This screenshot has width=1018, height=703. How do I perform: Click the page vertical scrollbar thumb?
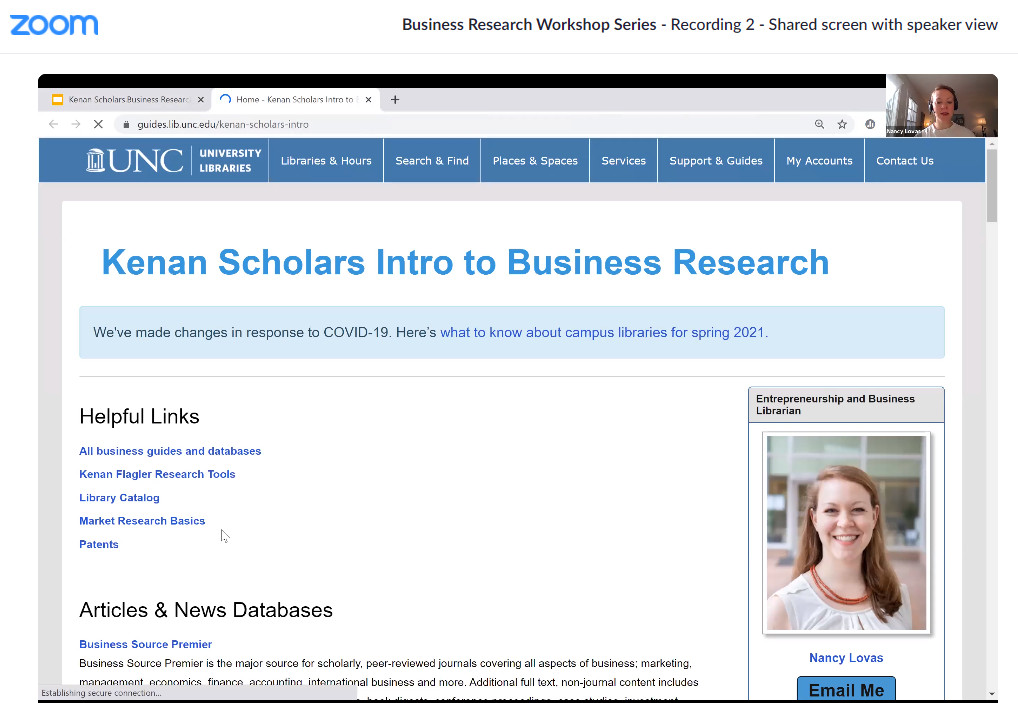[991, 186]
